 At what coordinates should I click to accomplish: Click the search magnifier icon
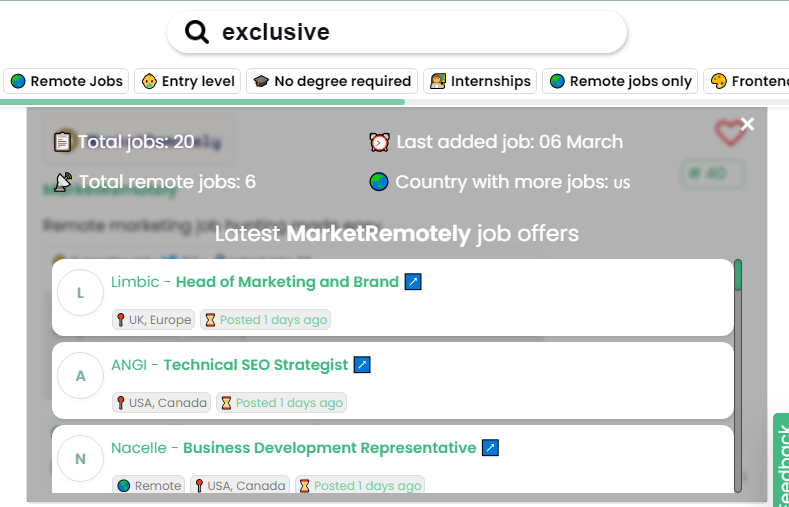click(196, 33)
